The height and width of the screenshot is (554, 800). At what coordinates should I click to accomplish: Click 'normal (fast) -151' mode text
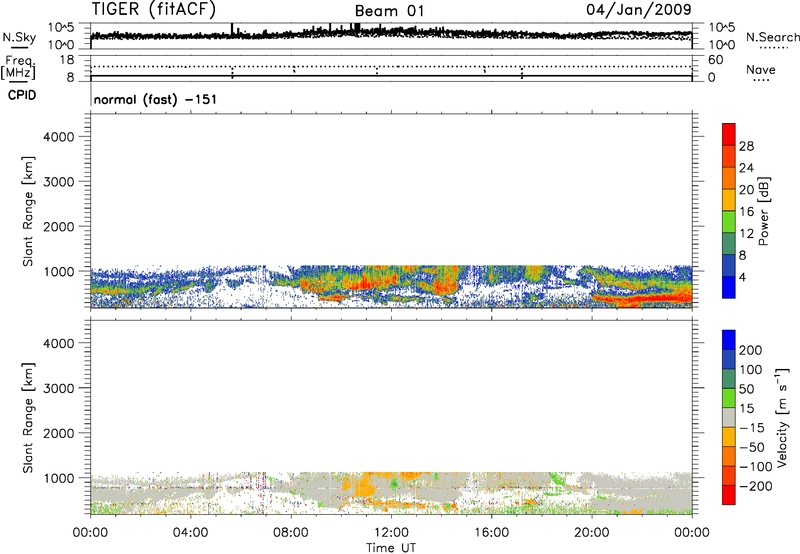tap(155, 99)
